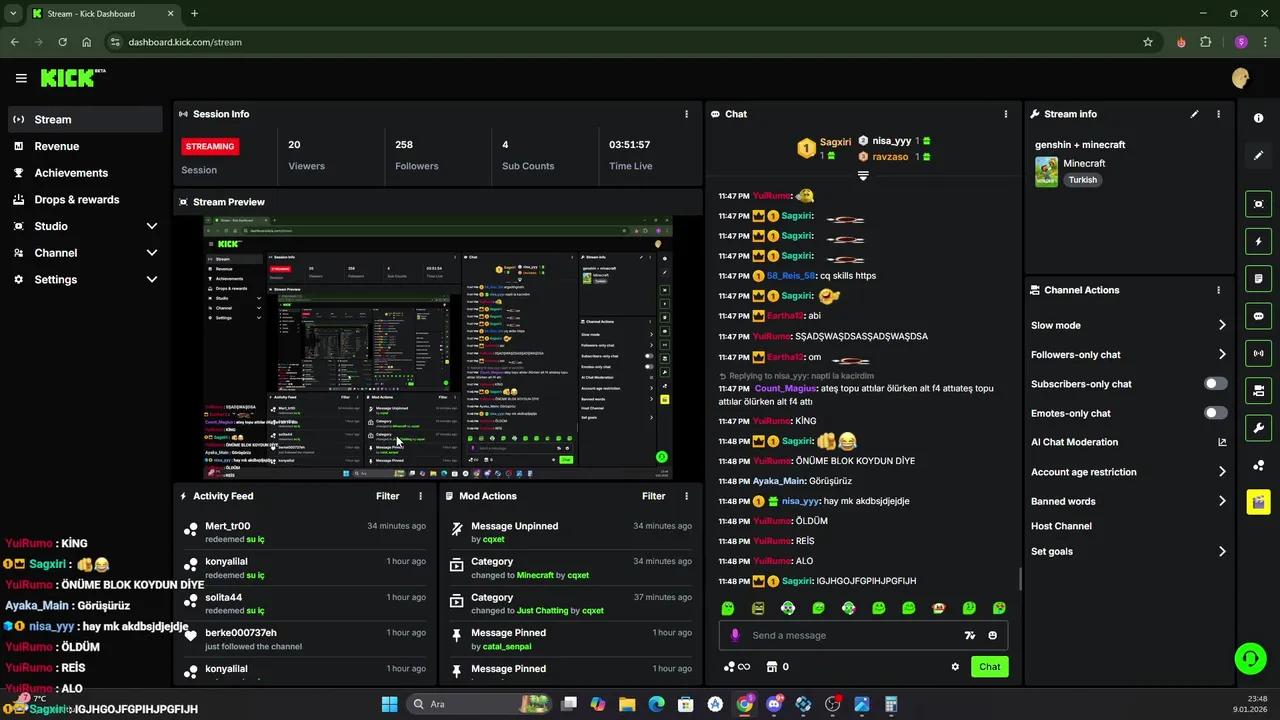1280x720 pixels.
Task: Toggle Emotes-only chat switch
Action: 1216,413
